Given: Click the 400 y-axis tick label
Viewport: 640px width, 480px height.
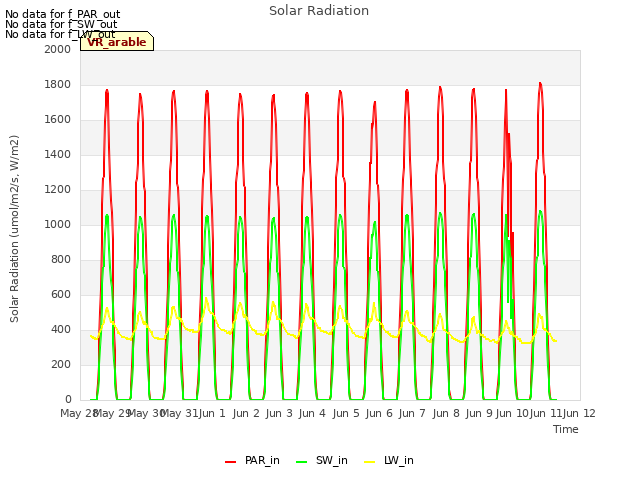Looking at the screenshot, I should [x=61, y=329].
